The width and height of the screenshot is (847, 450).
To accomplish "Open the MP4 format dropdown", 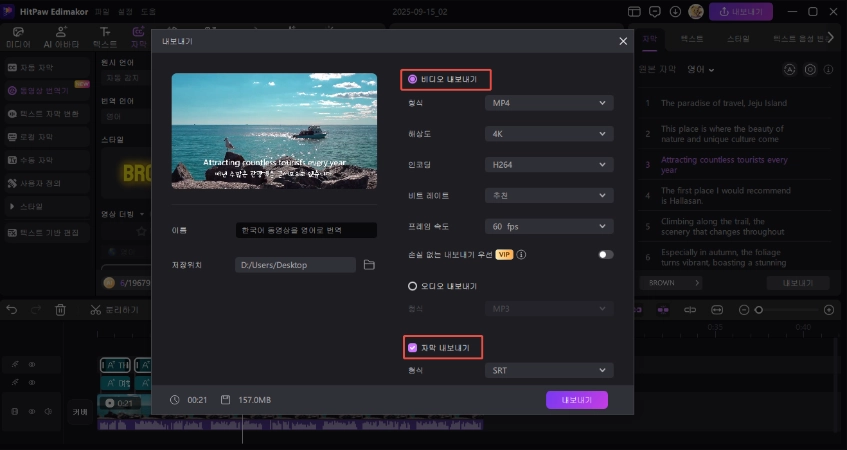I will pos(548,103).
